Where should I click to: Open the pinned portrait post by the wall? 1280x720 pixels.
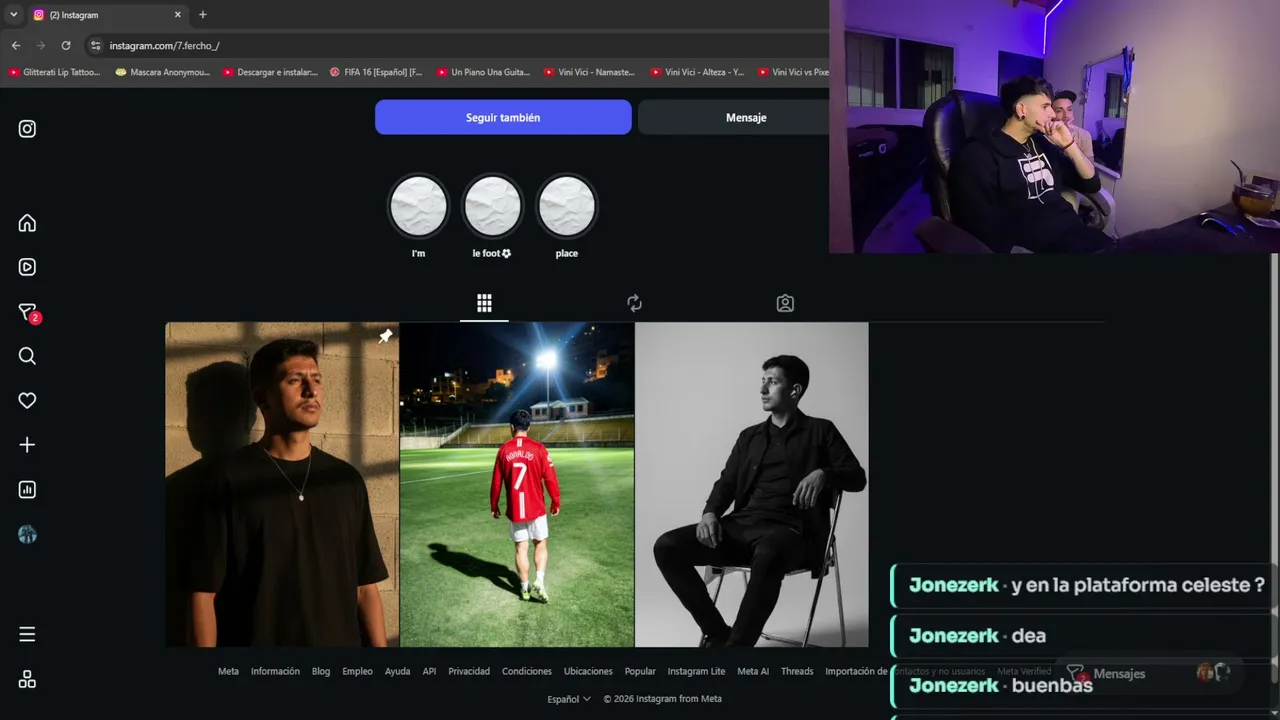click(282, 484)
